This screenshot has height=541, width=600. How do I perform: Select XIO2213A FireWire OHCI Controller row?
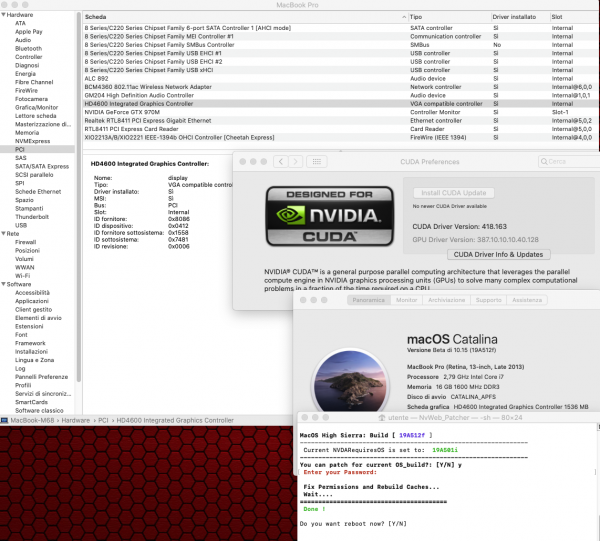tap(340, 137)
